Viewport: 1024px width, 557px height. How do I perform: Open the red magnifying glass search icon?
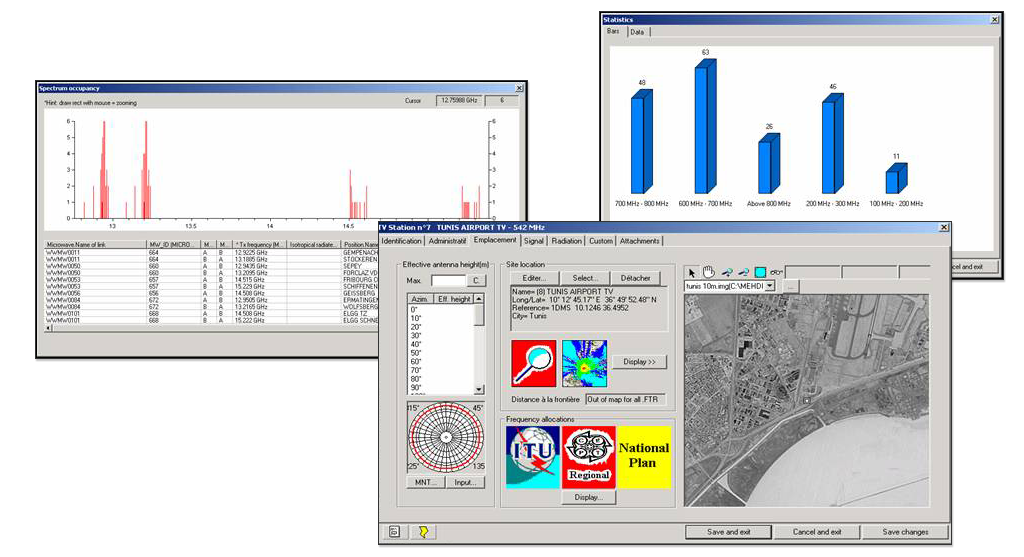[x=534, y=363]
